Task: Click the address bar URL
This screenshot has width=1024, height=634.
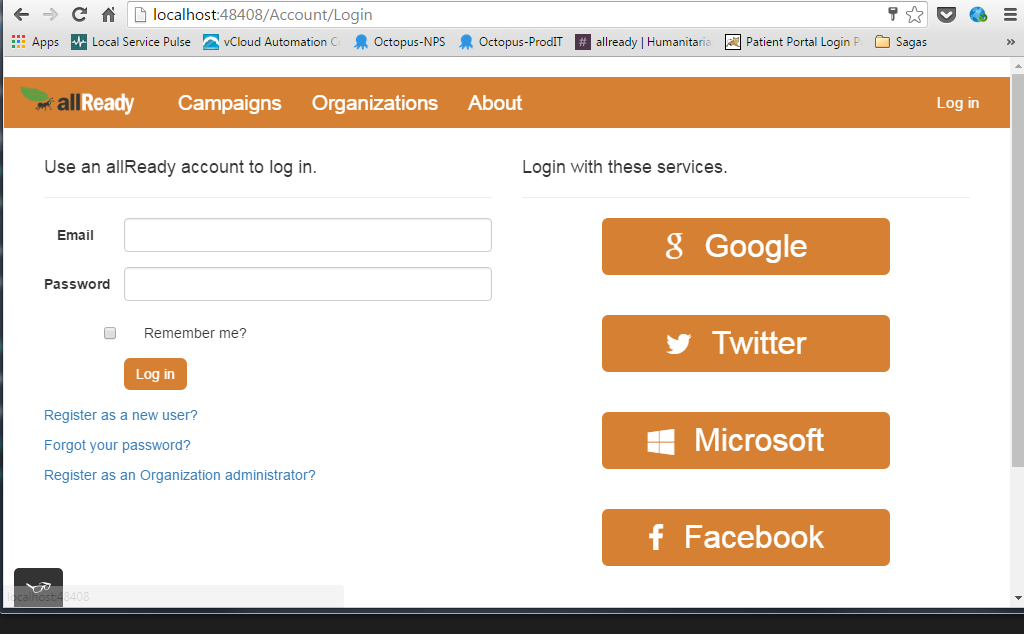Action: [x=263, y=14]
